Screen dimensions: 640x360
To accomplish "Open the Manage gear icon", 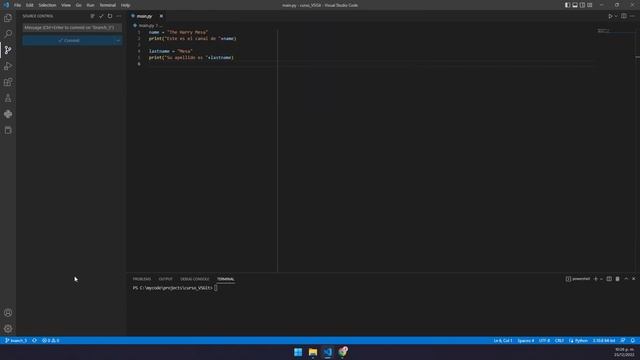I will pos(8,329).
